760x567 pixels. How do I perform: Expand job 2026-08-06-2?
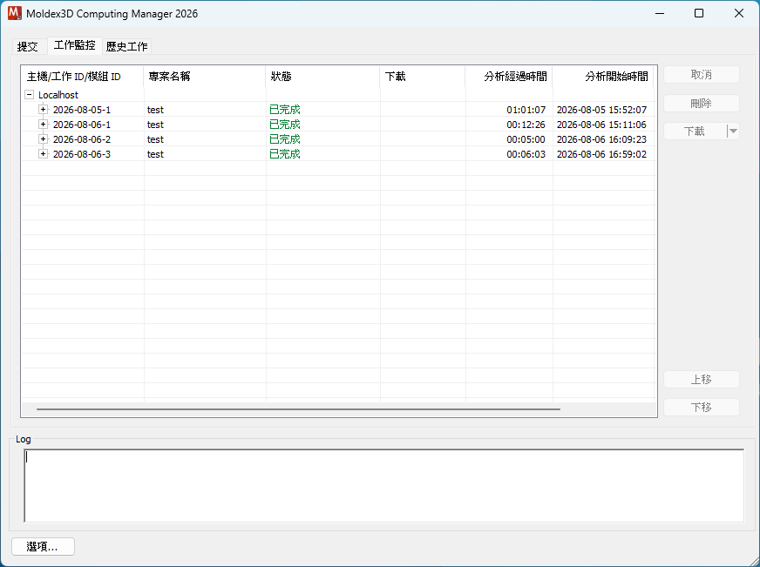point(43,139)
